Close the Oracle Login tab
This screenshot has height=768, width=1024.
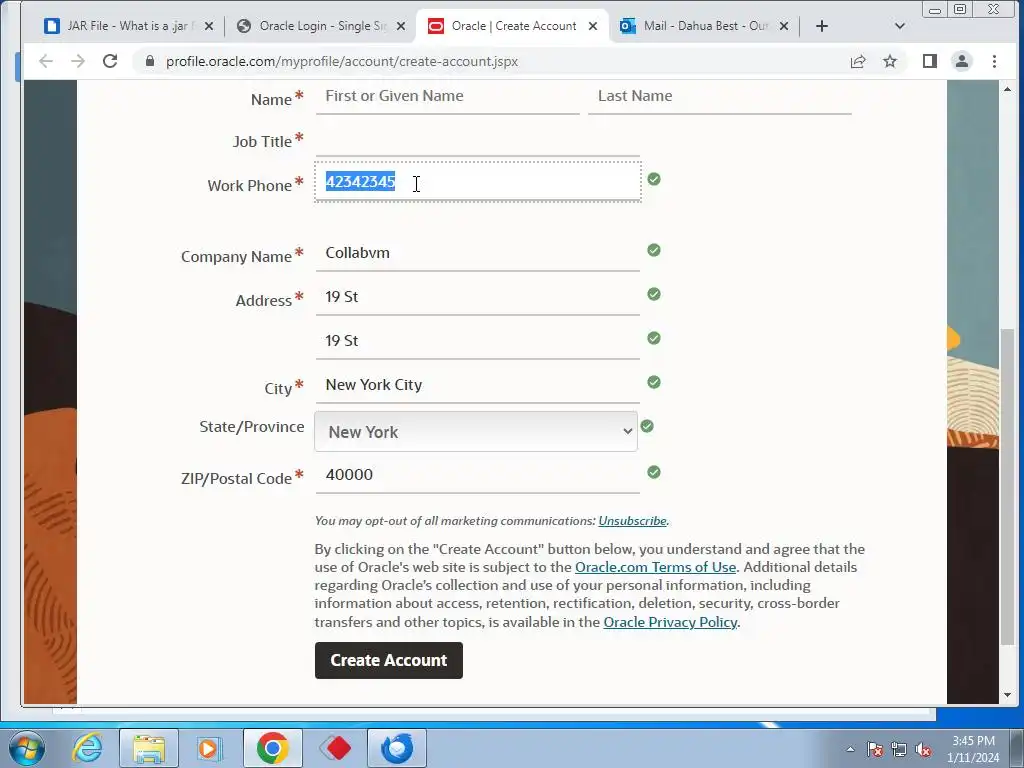pyautogui.click(x=401, y=26)
